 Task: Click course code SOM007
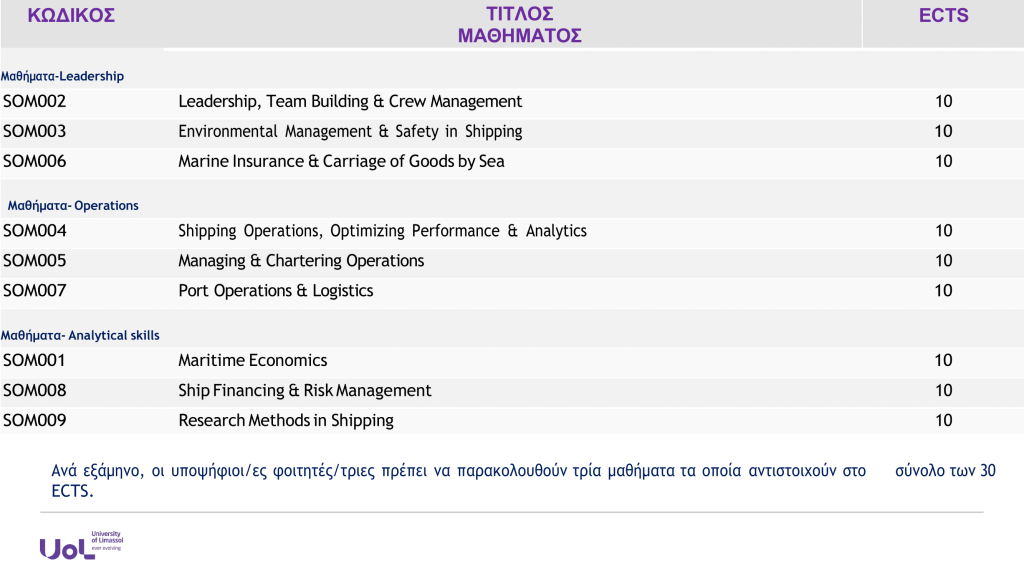tap(35, 291)
